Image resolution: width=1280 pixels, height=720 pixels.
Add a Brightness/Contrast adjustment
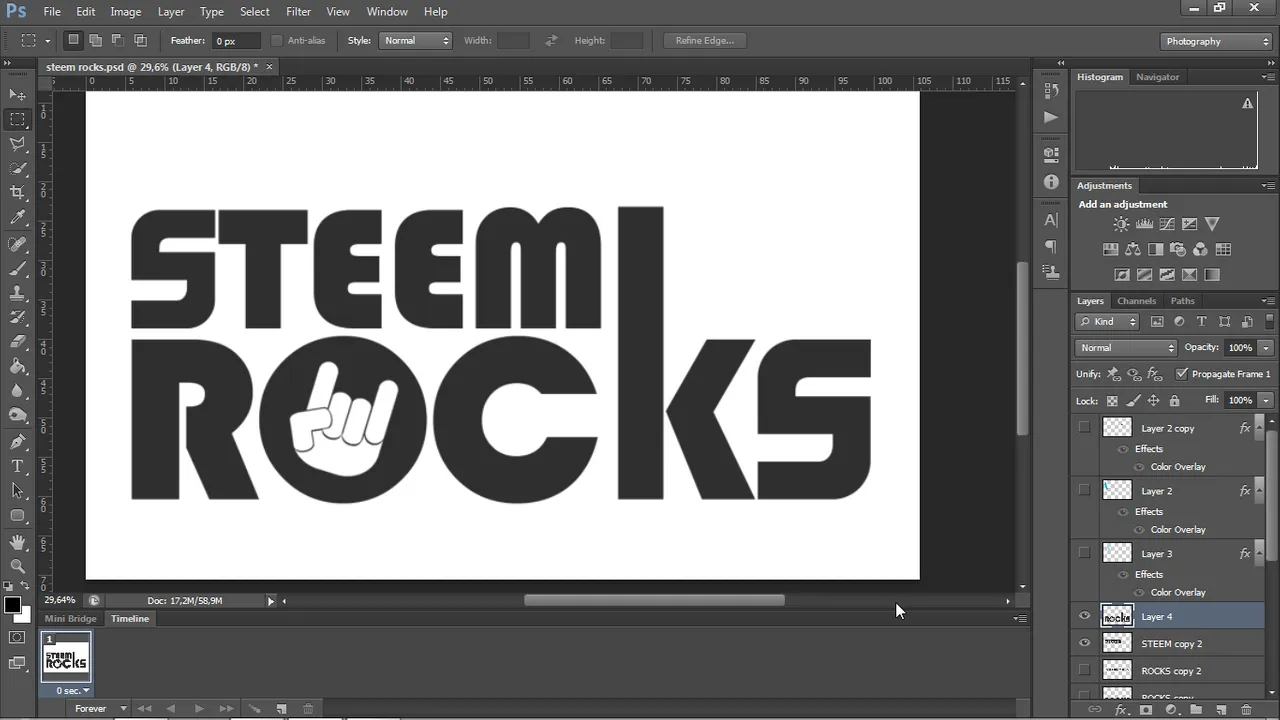click(x=1121, y=224)
